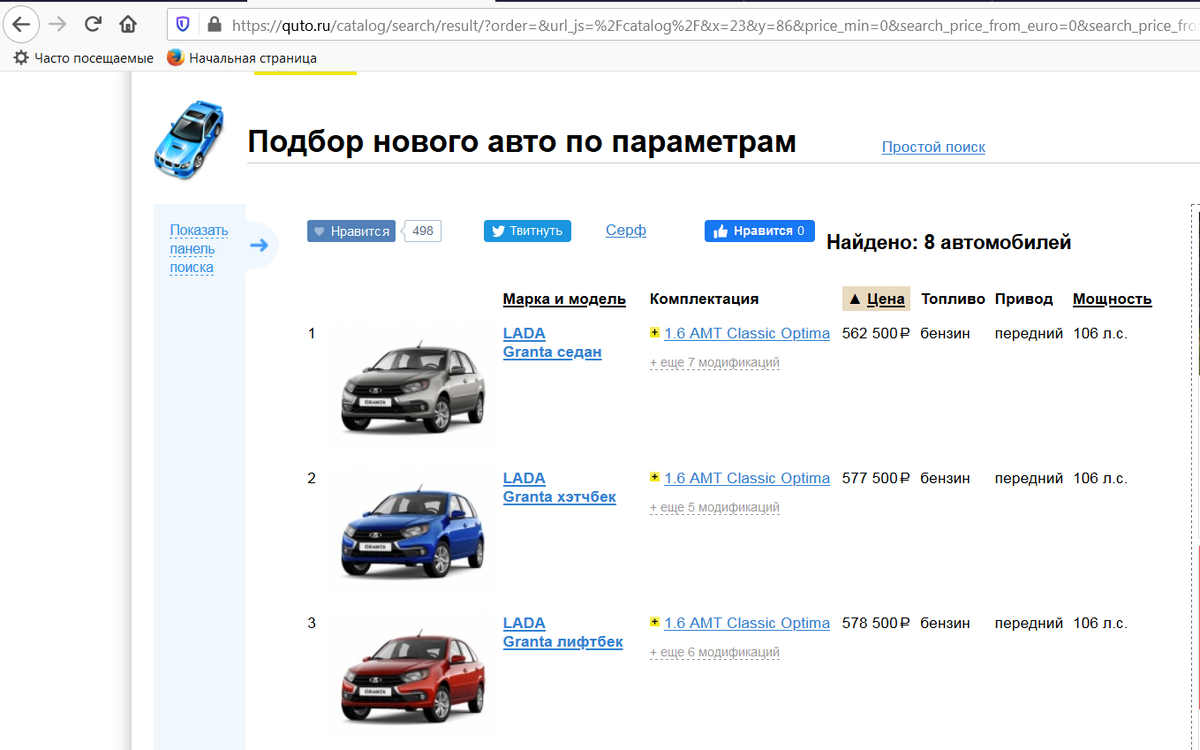Screen dimensions: 1200x750
Task: Open the red Granta лифтбек thumbnail
Action: pos(412,675)
